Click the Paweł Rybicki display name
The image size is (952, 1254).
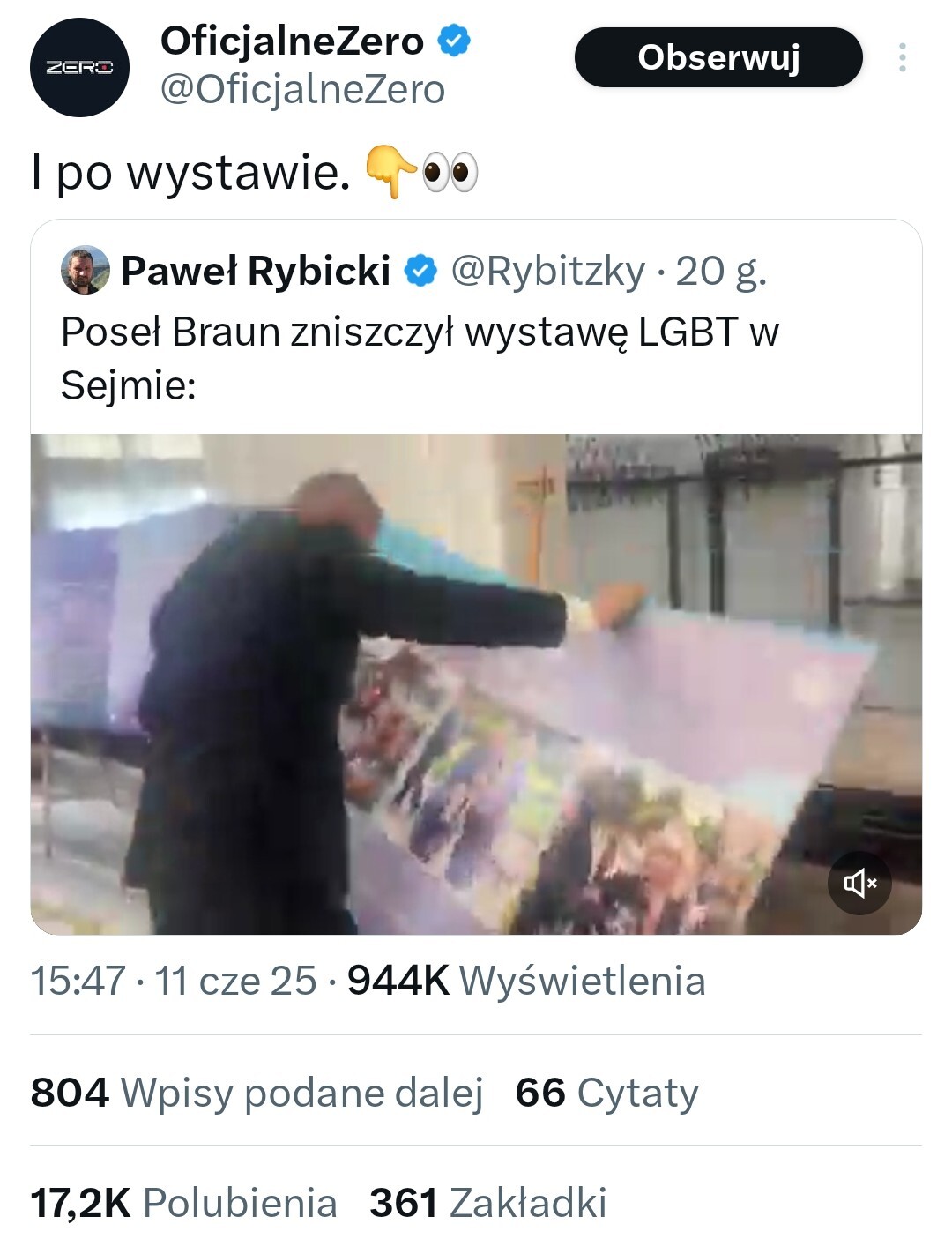pos(256,271)
